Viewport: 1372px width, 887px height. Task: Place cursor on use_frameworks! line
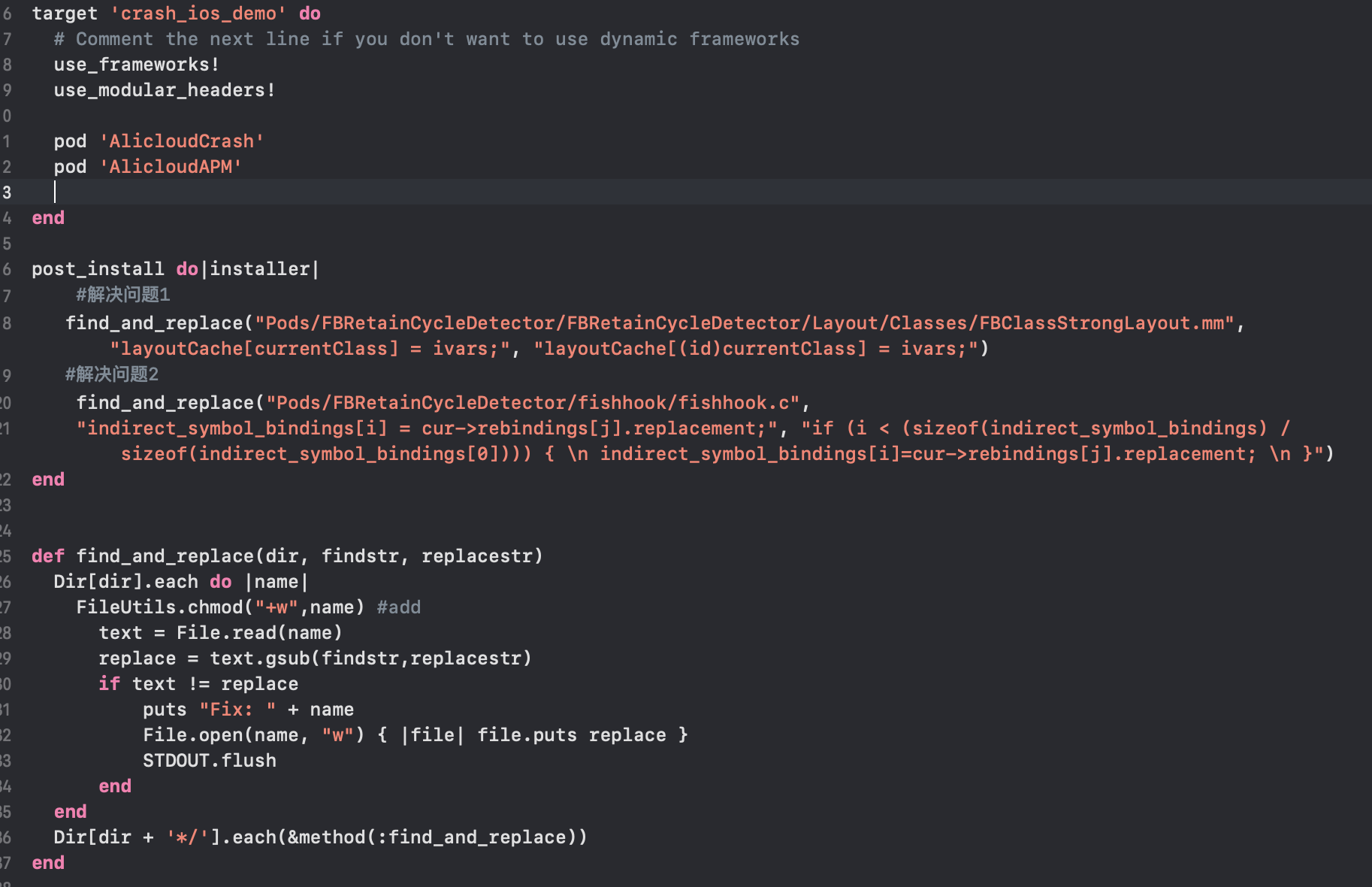coord(137,65)
